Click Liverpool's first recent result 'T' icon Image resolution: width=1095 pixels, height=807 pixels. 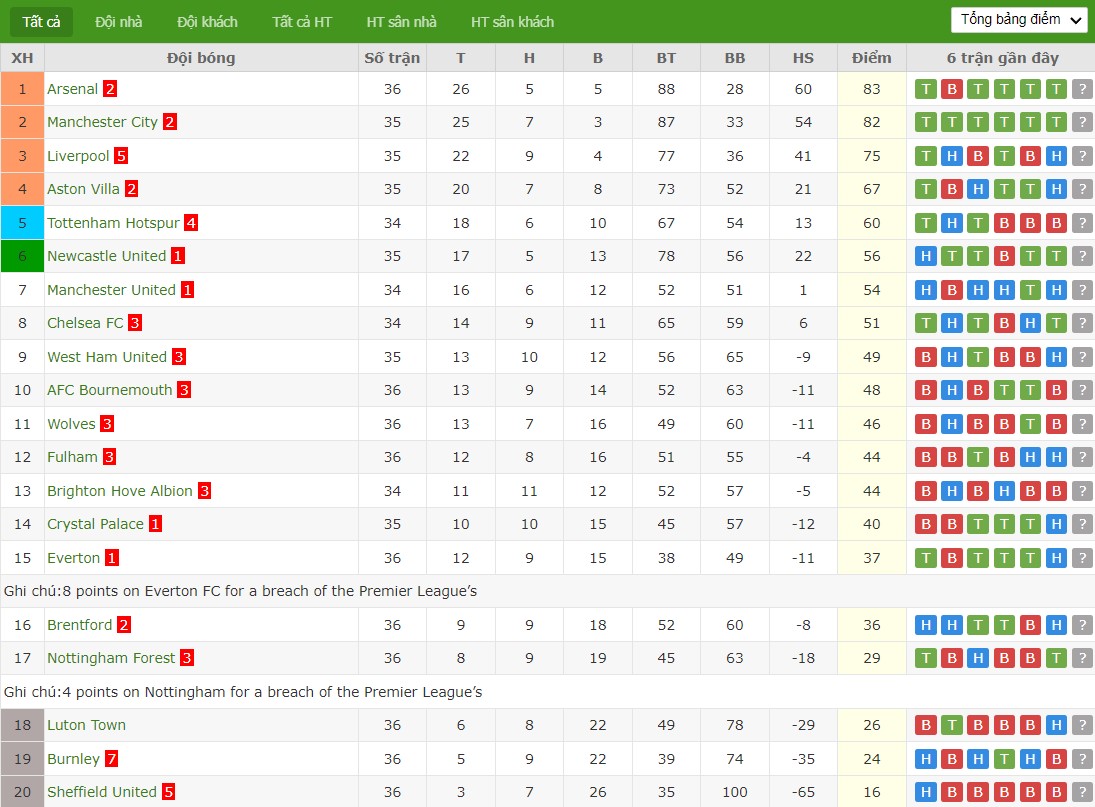pyautogui.click(x=925, y=156)
